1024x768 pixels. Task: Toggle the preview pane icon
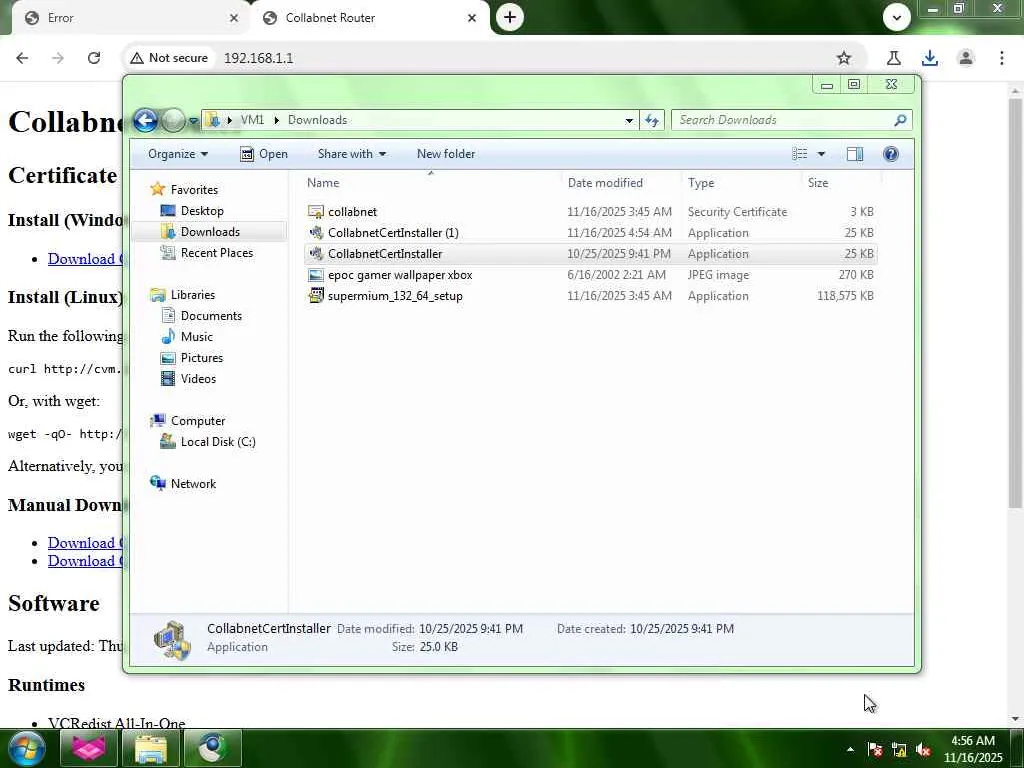click(855, 154)
